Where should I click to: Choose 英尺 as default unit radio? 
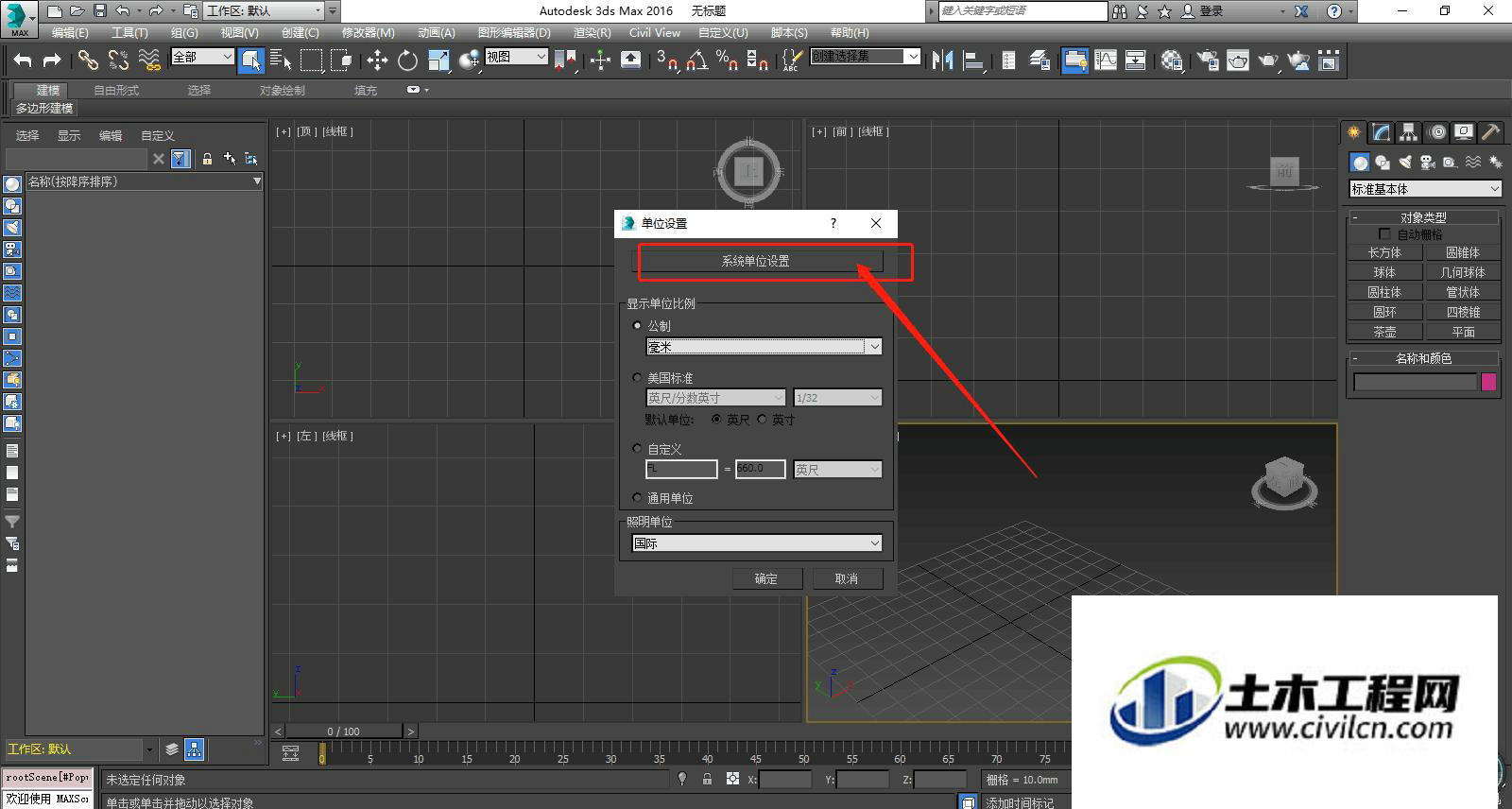(716, 420)
